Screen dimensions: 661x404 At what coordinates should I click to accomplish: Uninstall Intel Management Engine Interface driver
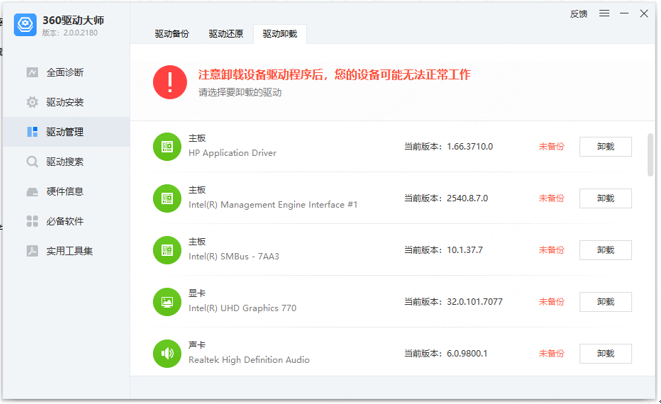(605, 198)
